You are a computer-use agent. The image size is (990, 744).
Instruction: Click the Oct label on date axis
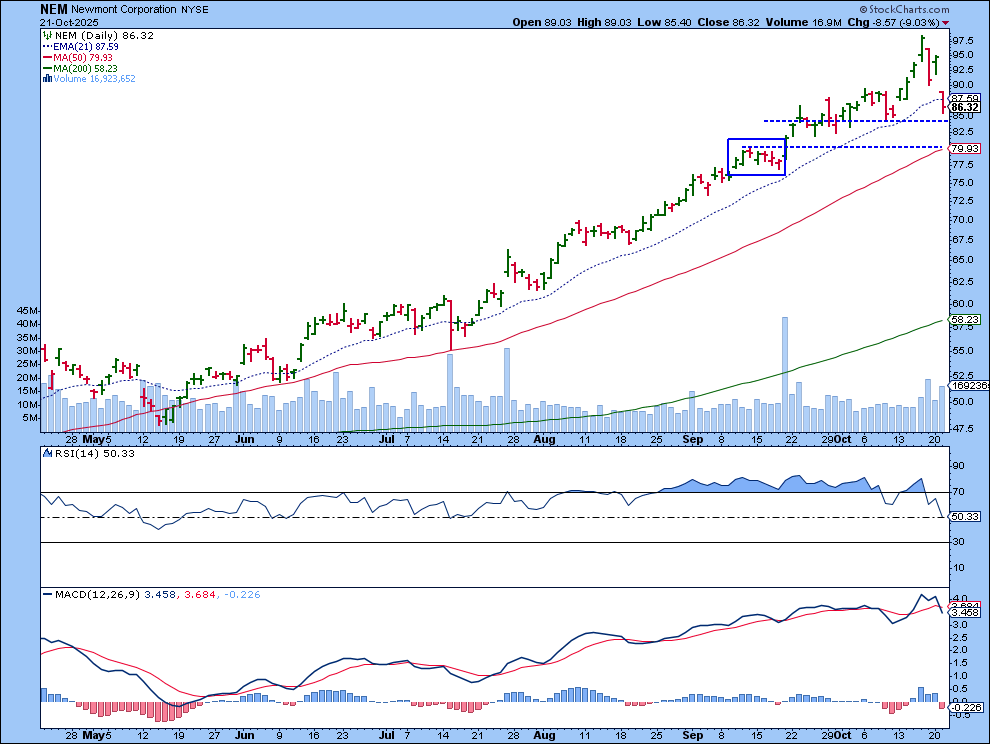842,439
